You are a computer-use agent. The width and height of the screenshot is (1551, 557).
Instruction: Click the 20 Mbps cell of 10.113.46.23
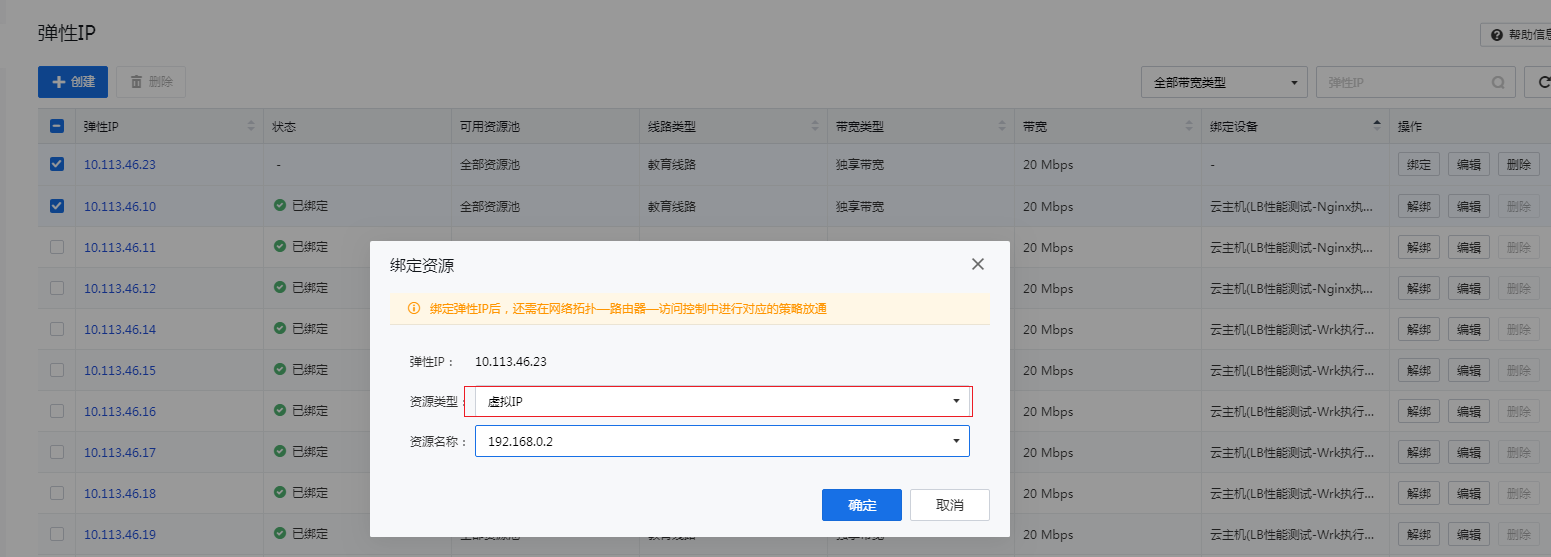[x=1047, y=165]
